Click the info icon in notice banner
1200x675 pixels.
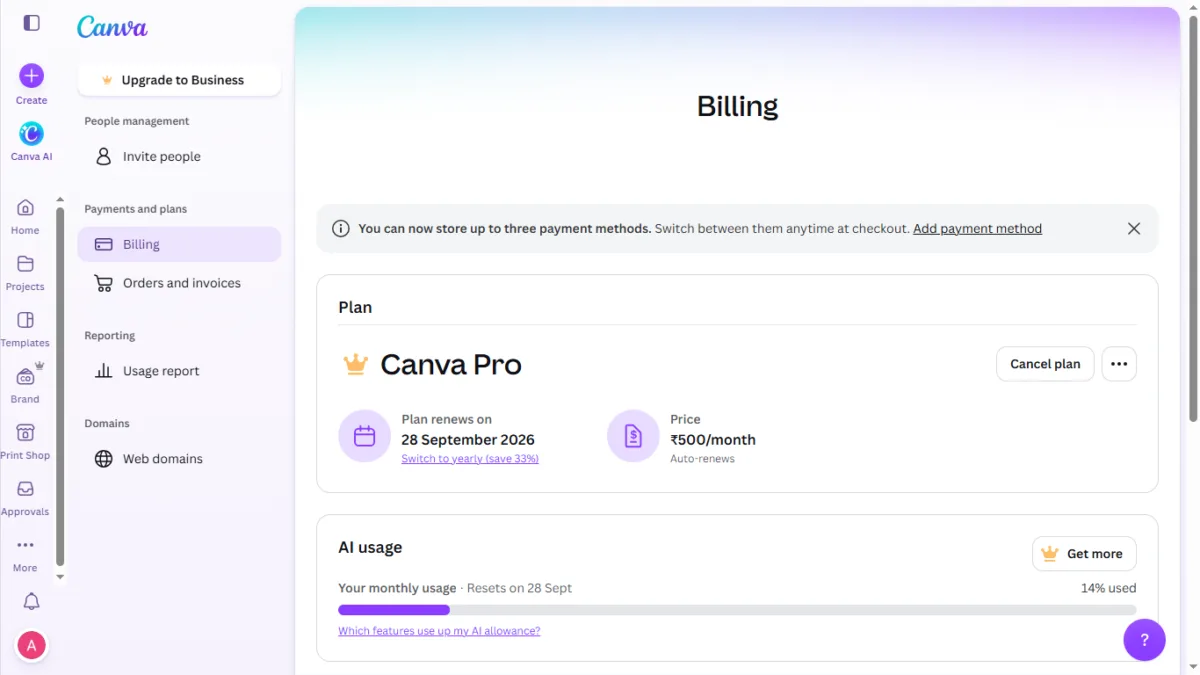tap(341, 229)
